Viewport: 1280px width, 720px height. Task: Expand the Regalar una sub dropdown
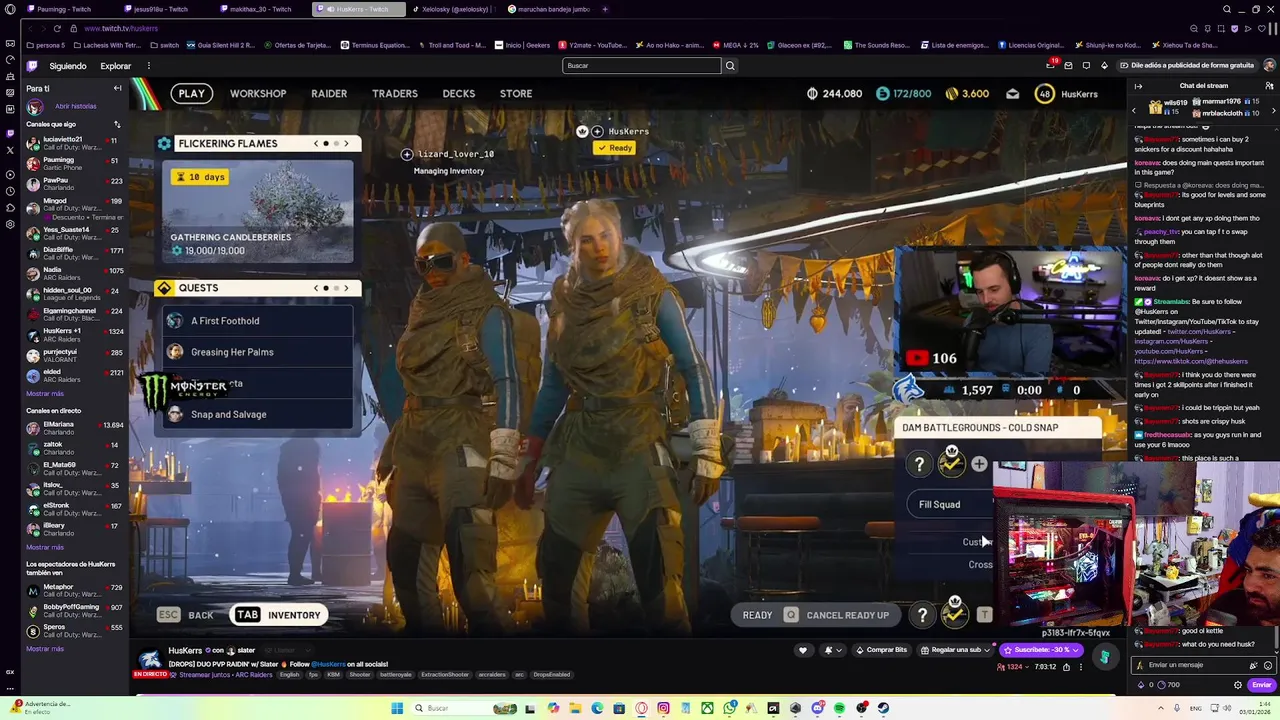pos(986,650)
